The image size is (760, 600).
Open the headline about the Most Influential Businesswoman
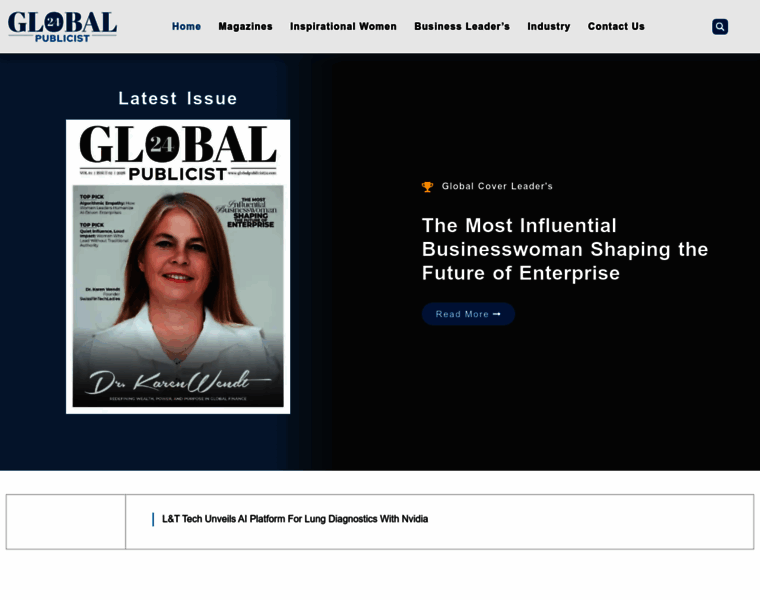click(x=565, y=249)
